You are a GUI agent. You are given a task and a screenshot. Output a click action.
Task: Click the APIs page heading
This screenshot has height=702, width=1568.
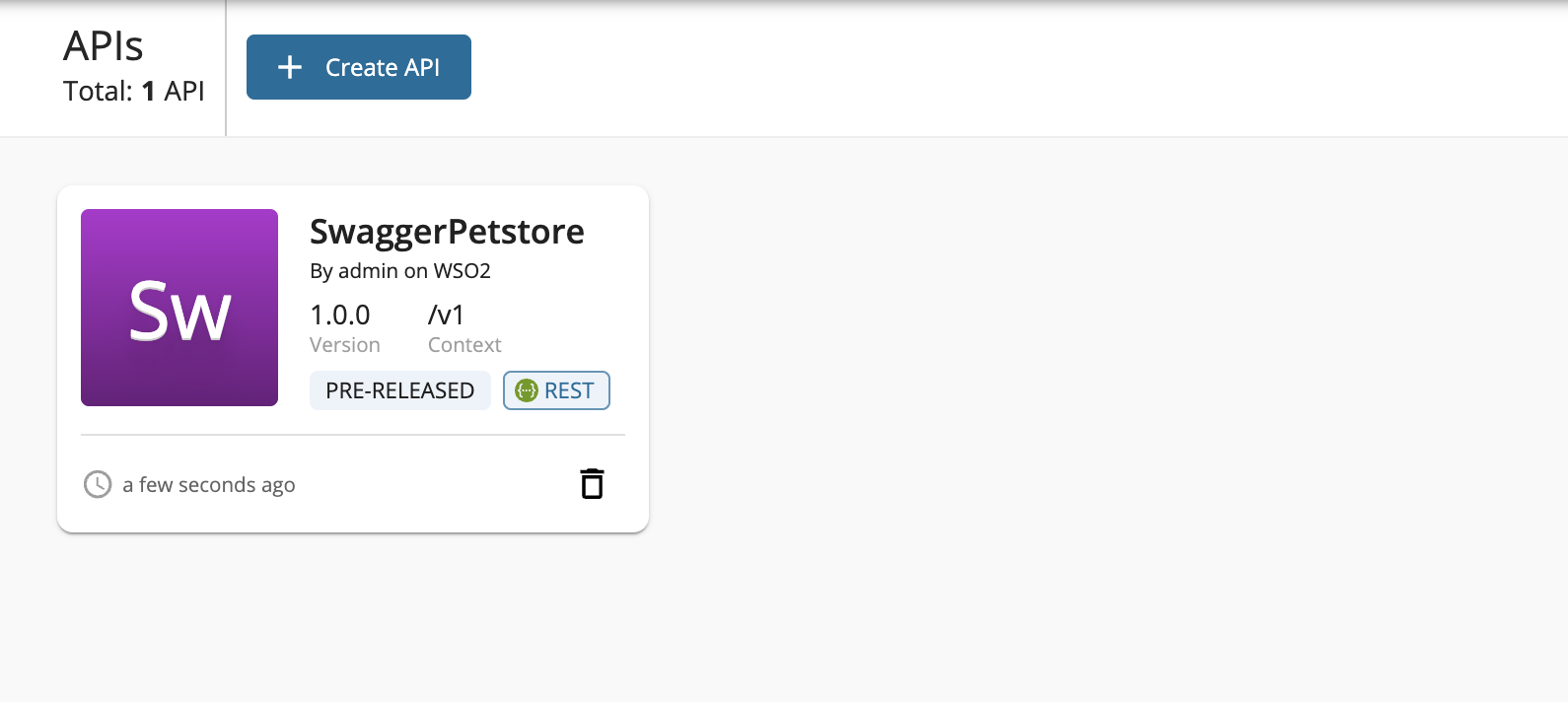(x=104, y=46)
